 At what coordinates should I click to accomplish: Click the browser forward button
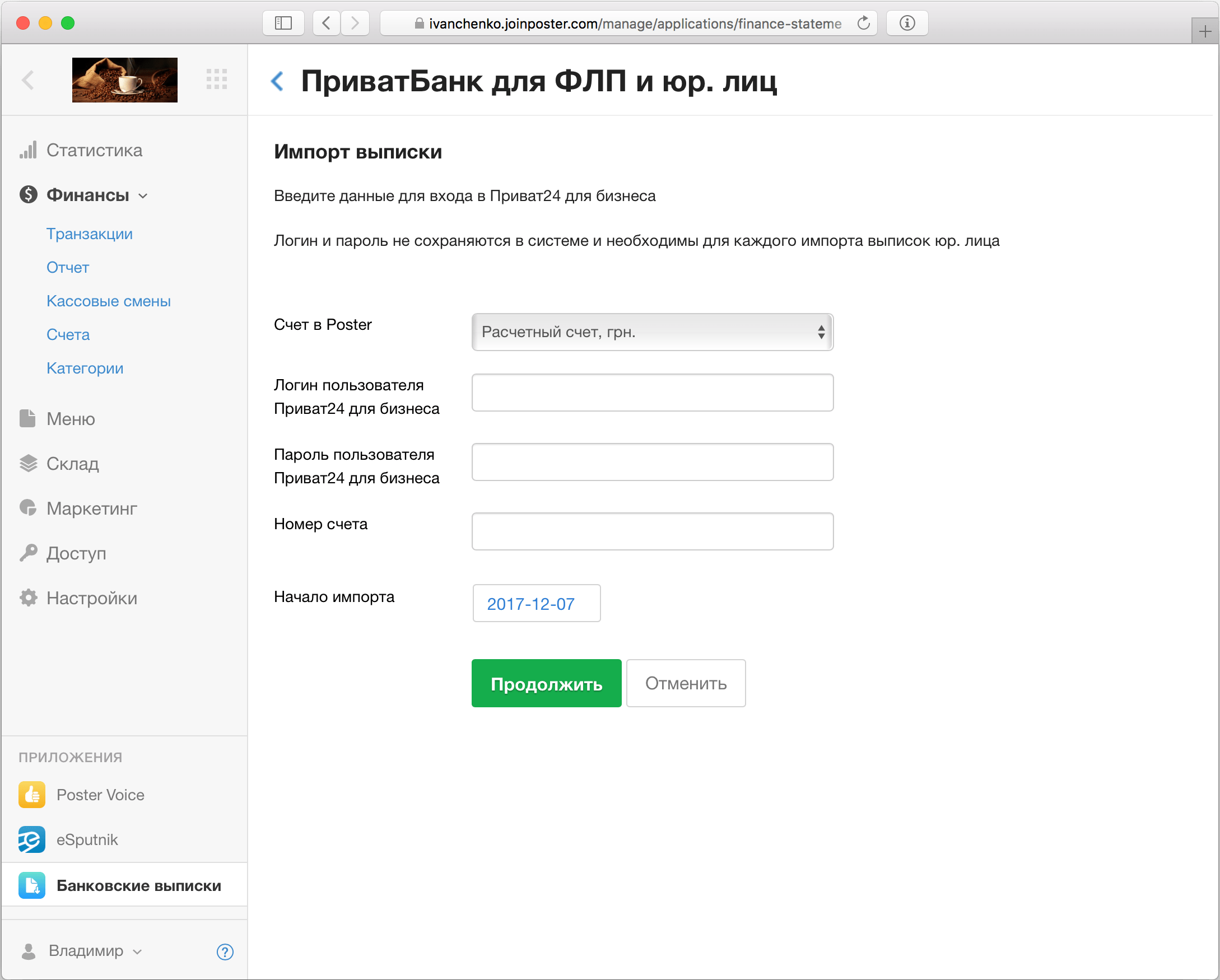pos(355,23)
